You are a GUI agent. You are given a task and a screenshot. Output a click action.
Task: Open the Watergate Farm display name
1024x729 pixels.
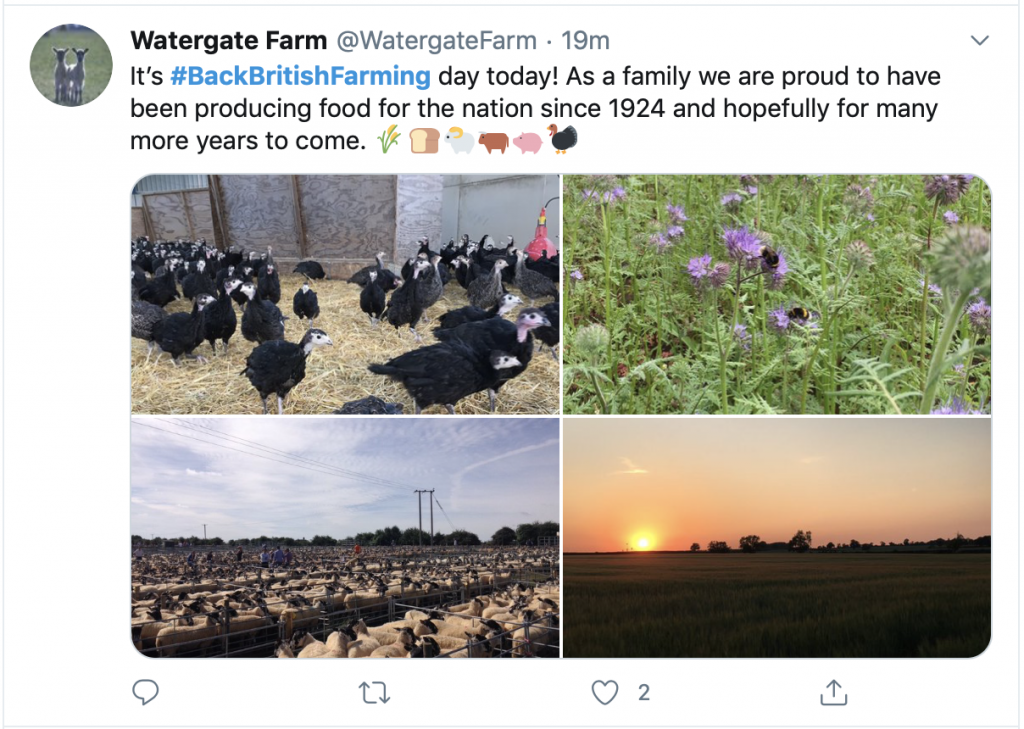[228, 41]
